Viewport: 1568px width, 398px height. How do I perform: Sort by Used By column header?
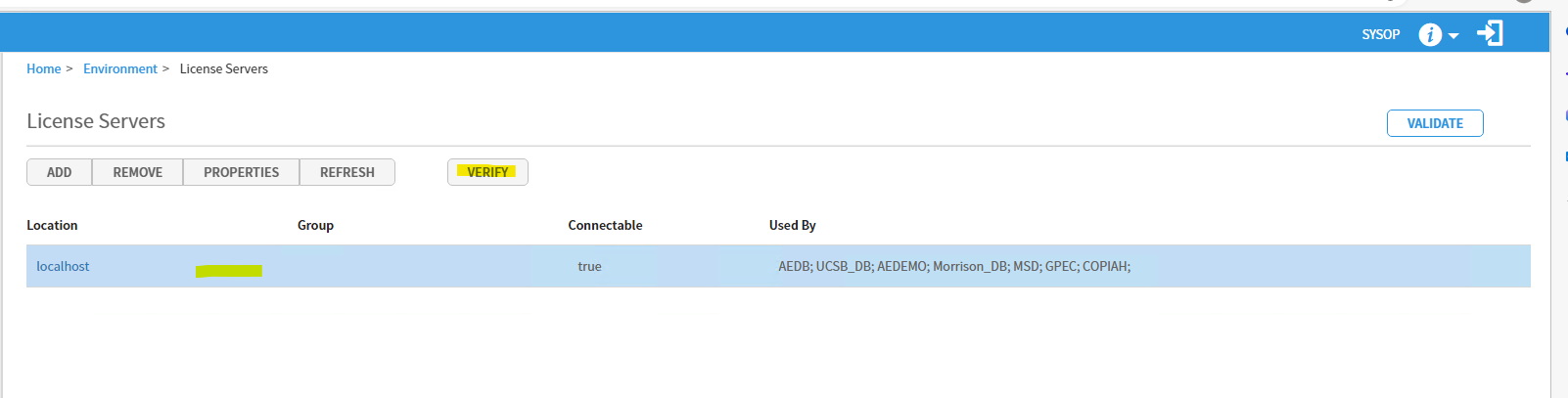(792, 225)
